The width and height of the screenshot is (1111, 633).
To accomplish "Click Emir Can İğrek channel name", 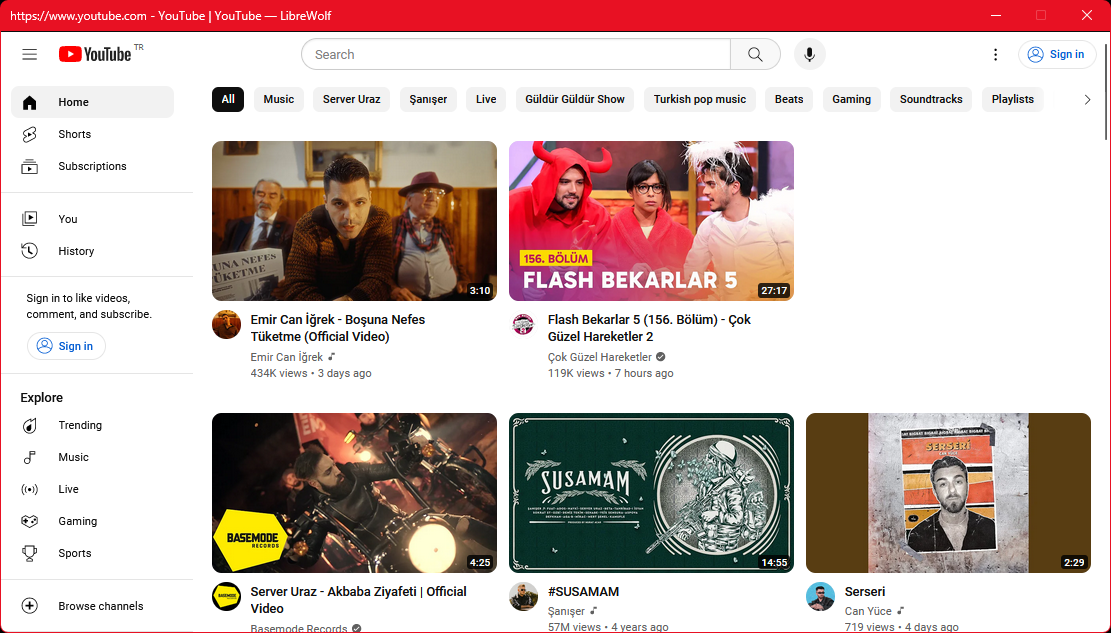I will click(x=286, y=357).
